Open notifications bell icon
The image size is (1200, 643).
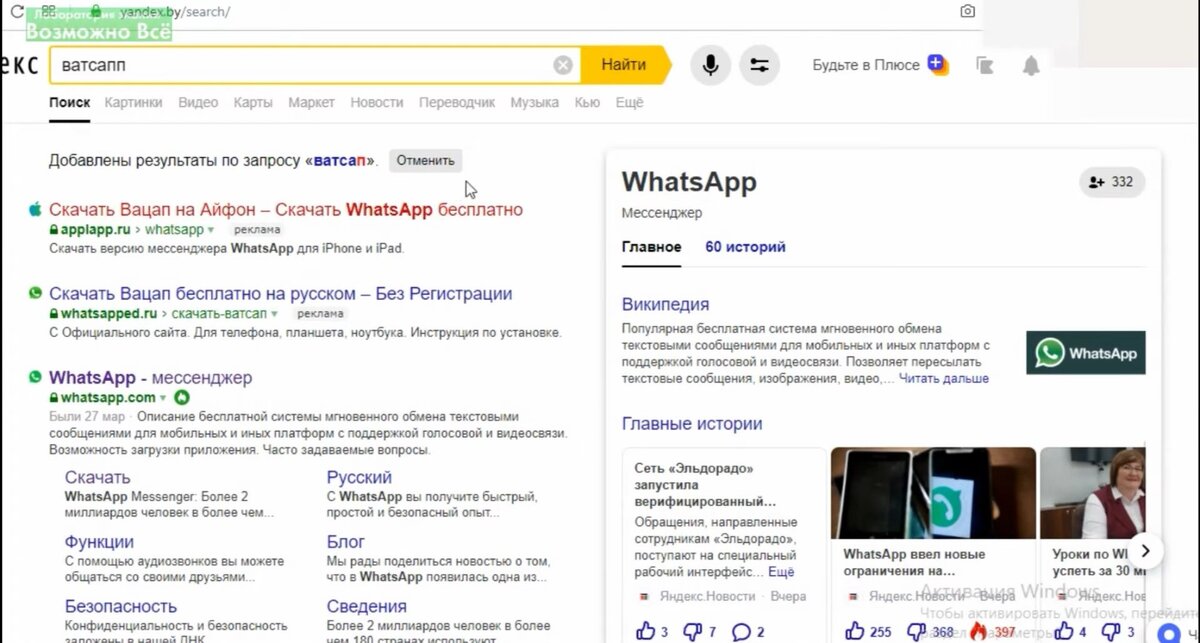1031,65
